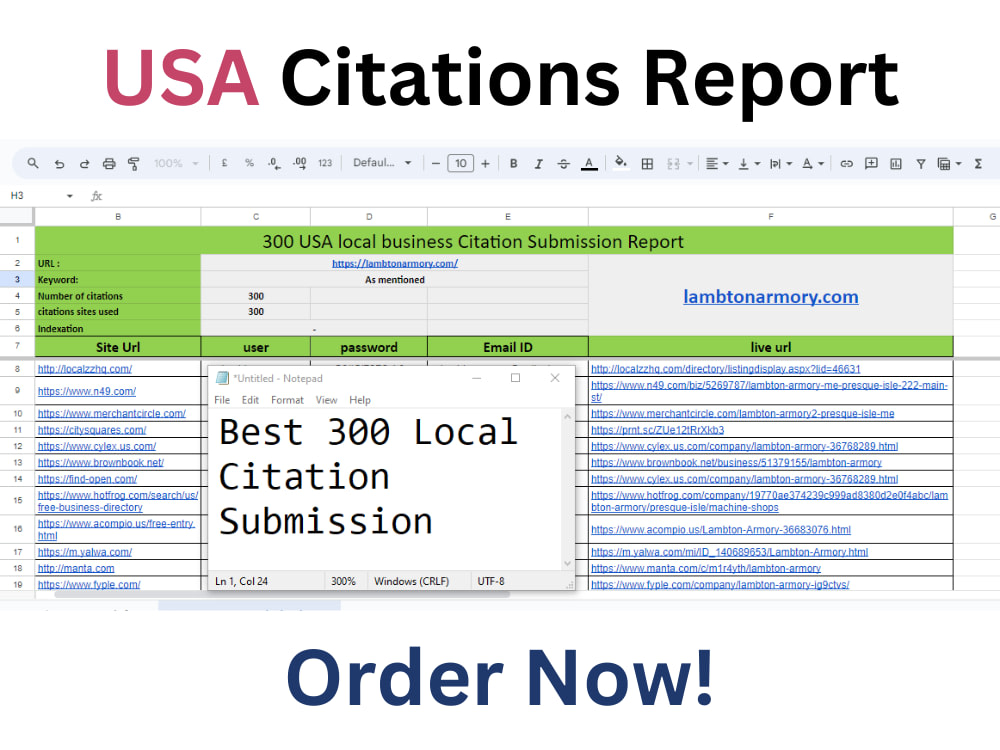This screenshot has height=750, width=1000.
Task: Open Notepad Format menu
Action: click(x=287, y=400)
